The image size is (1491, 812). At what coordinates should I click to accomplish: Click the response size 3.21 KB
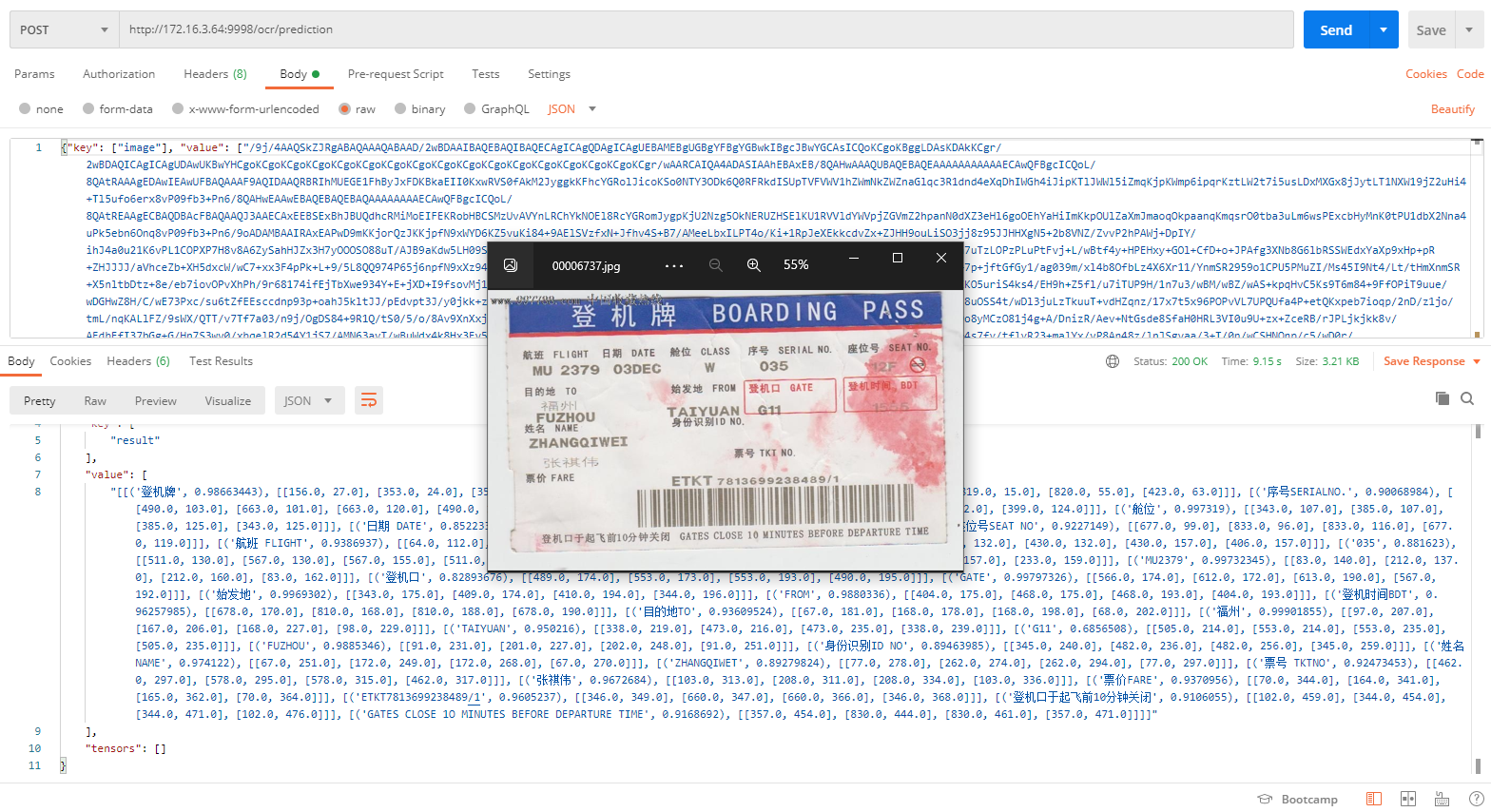pyautogui.click(x=1341, y=361)
